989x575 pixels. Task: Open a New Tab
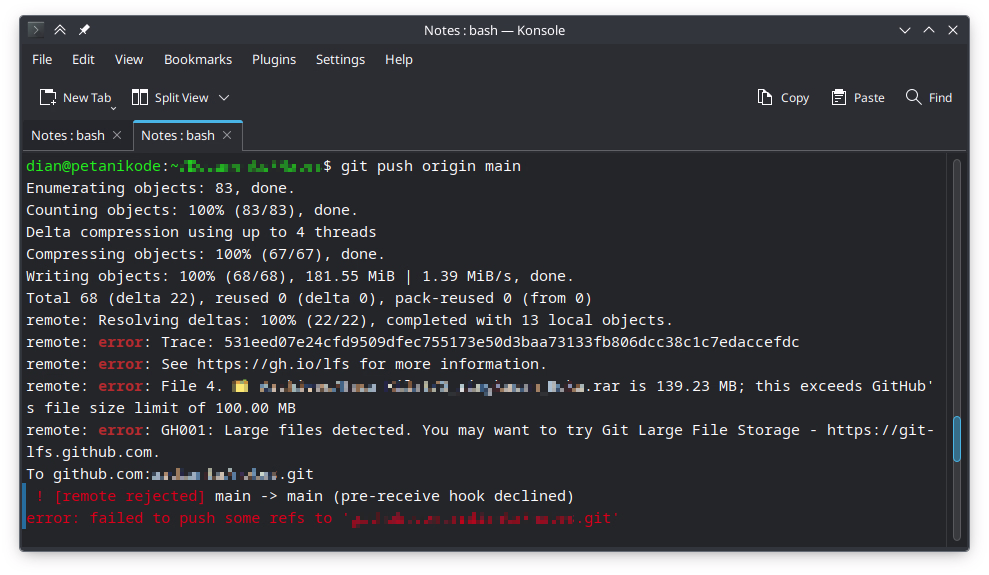(x=75, y=98)
